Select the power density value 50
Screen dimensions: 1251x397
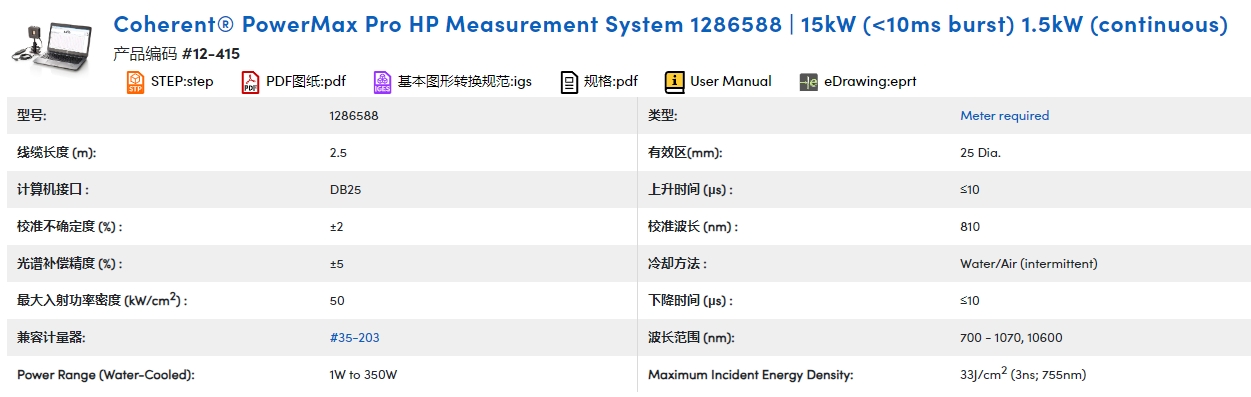[337, 301]
